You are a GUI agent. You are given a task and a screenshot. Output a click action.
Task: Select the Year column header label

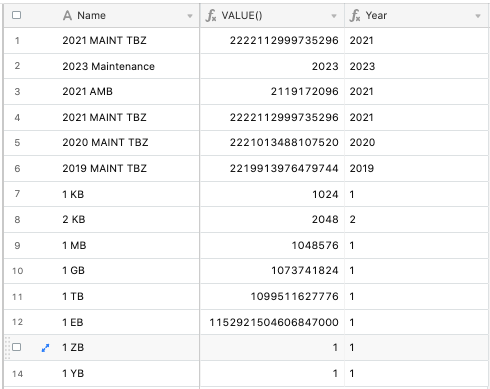[376, 15]
